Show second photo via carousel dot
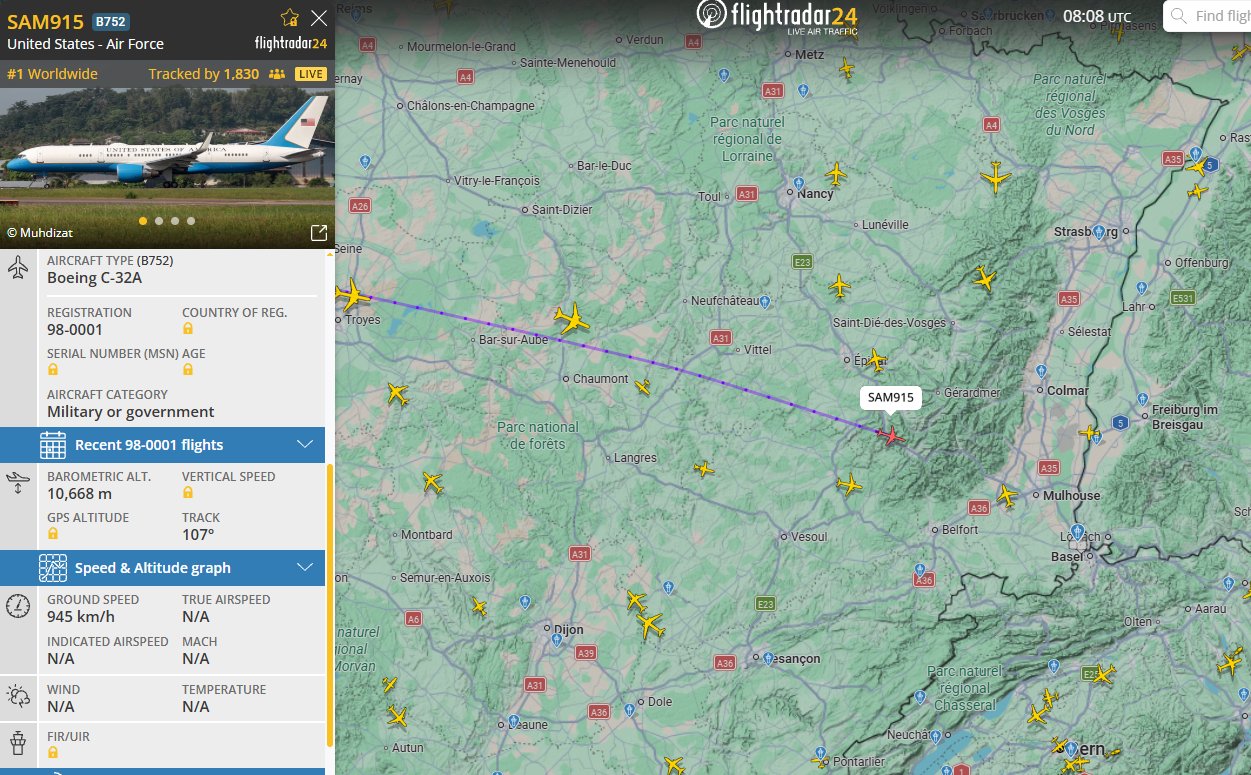This screenshot has height=775, width=1251. pyautogui.click(x=159, y=221)
